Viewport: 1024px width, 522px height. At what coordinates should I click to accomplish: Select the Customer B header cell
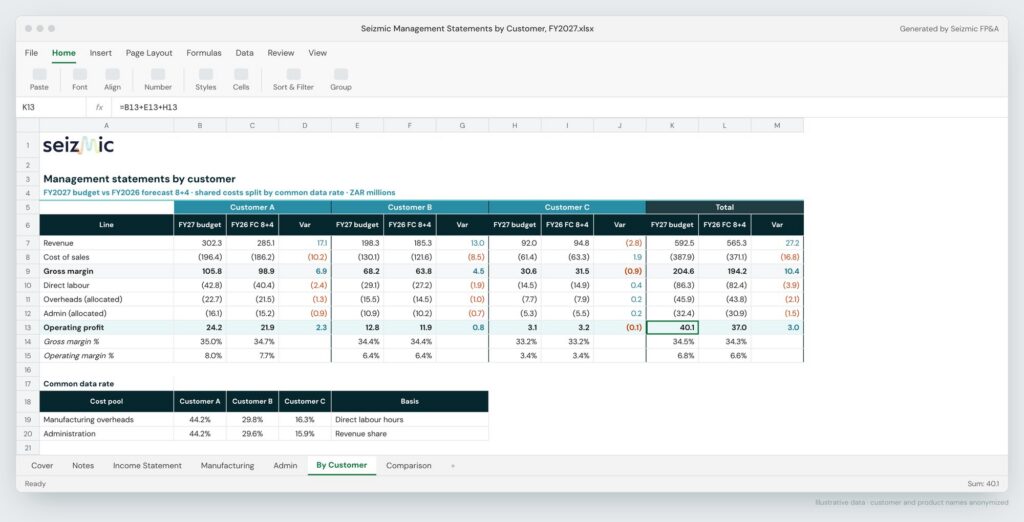coord(409,207)
